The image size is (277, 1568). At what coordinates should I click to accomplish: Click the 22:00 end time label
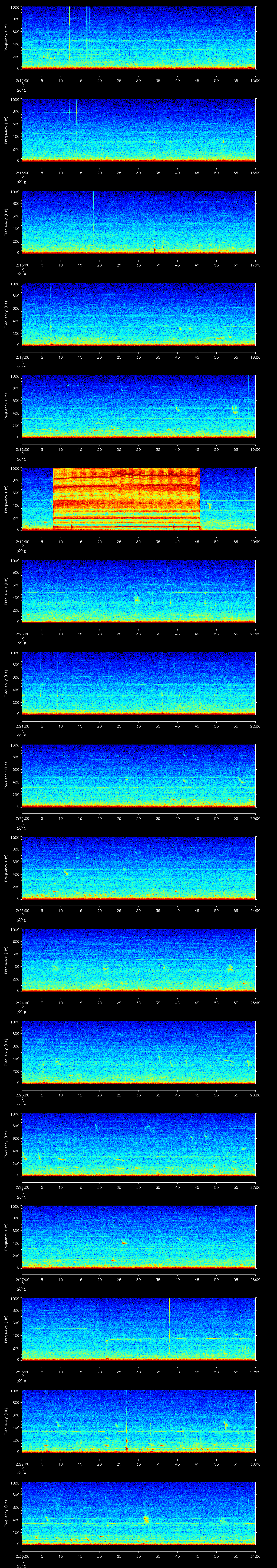coord(256,726)
